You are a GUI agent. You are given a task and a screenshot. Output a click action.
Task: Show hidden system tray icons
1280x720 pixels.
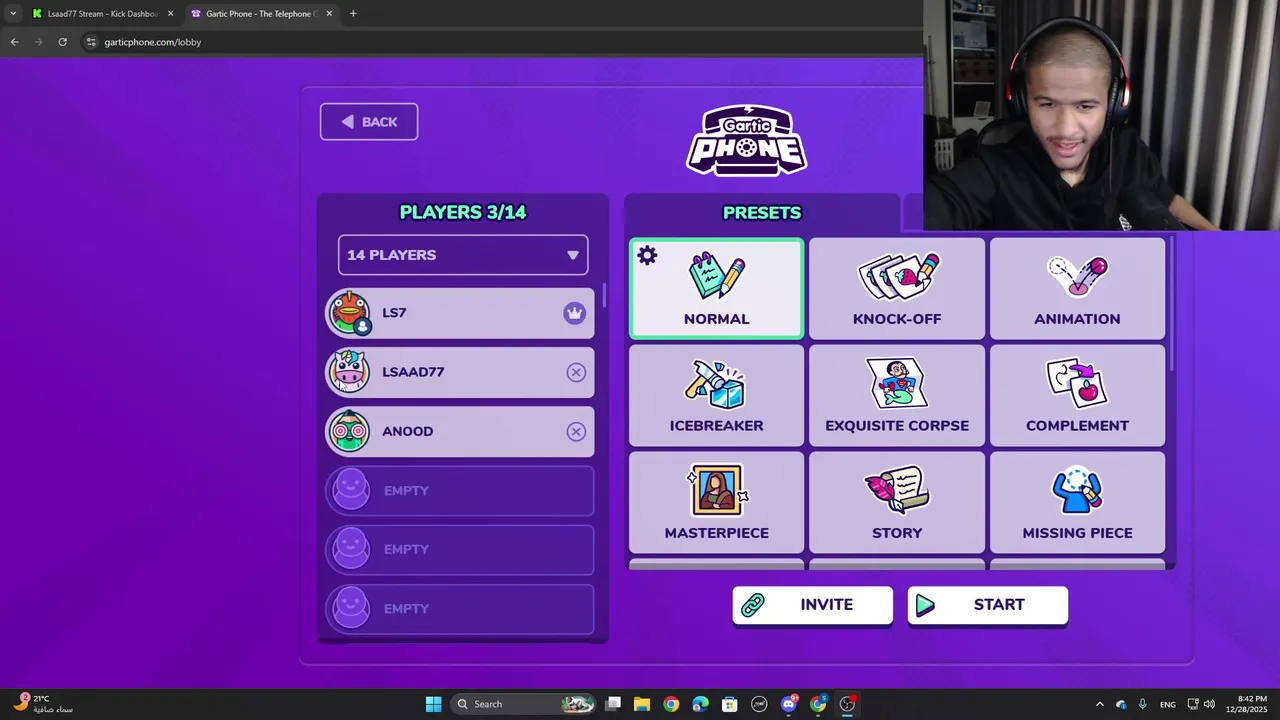(x=1099, y=704)
